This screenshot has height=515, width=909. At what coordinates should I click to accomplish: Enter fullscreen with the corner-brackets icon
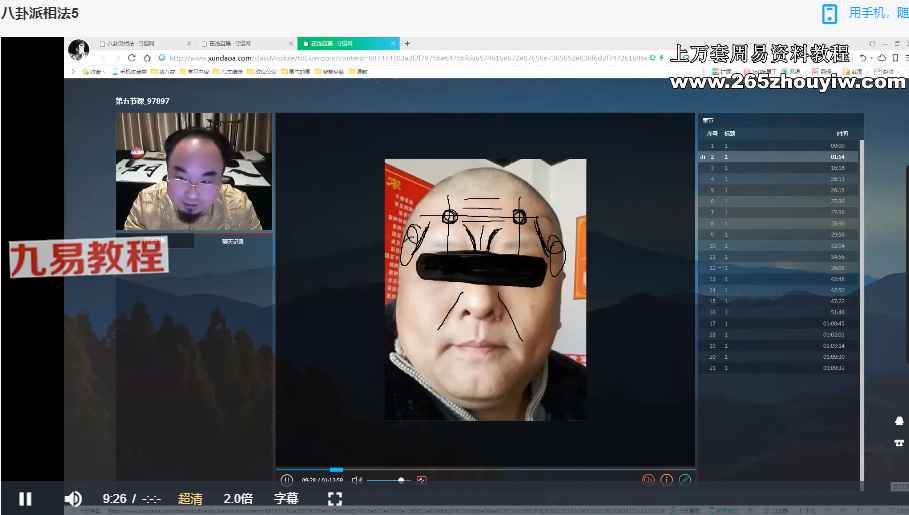point(335,499)
